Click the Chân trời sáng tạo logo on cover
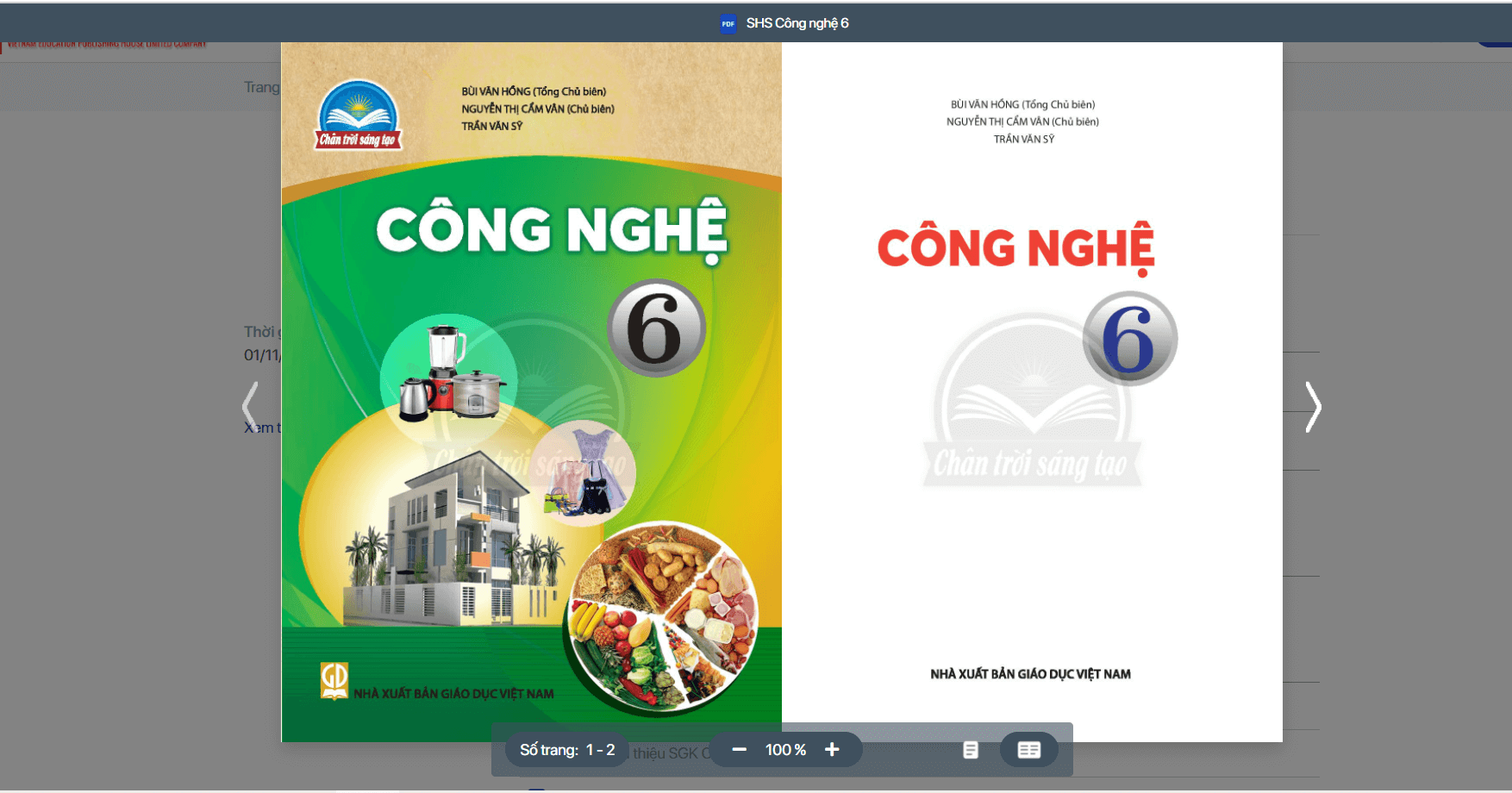Screen dimensions: 1512x793 point(358,116)
